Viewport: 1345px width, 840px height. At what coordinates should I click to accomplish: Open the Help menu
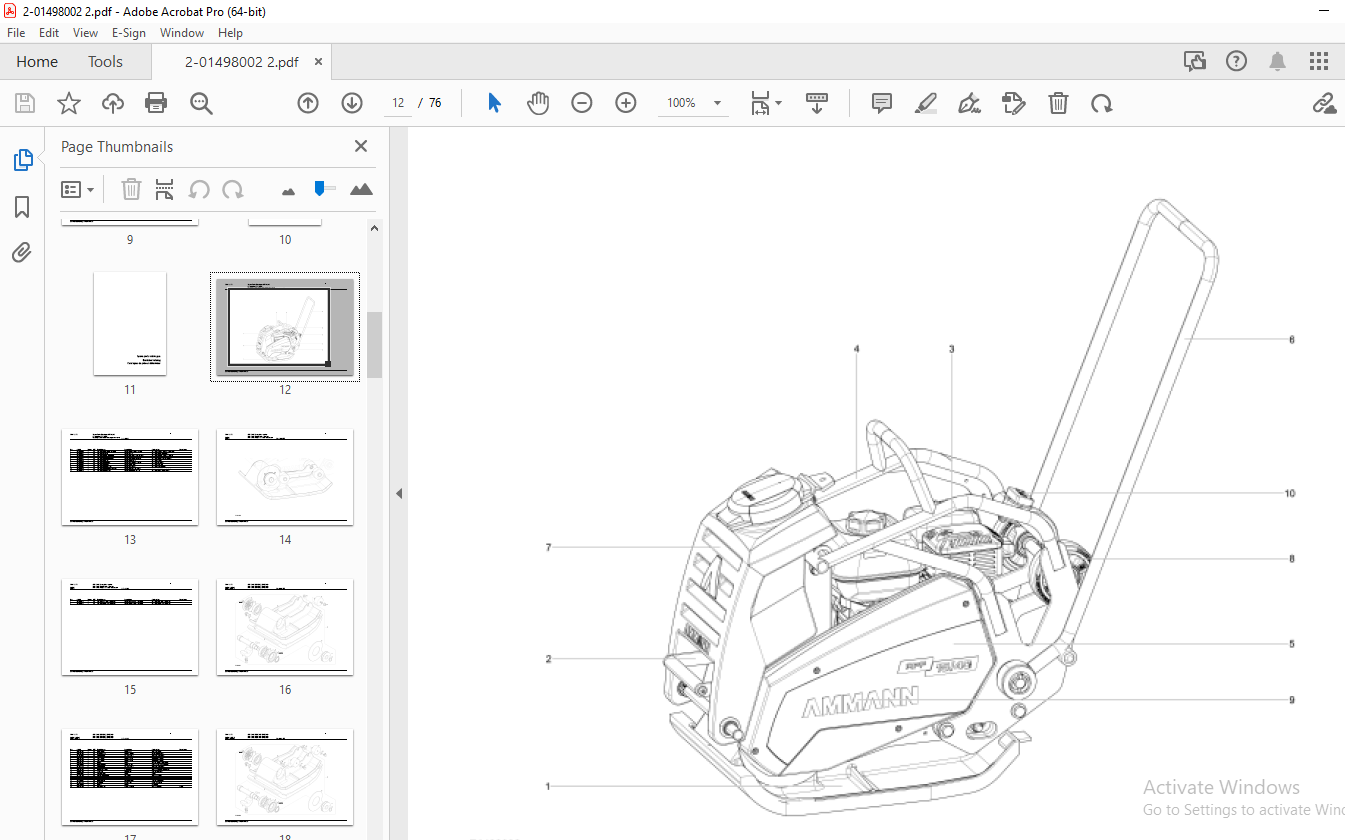click(230, 33)
